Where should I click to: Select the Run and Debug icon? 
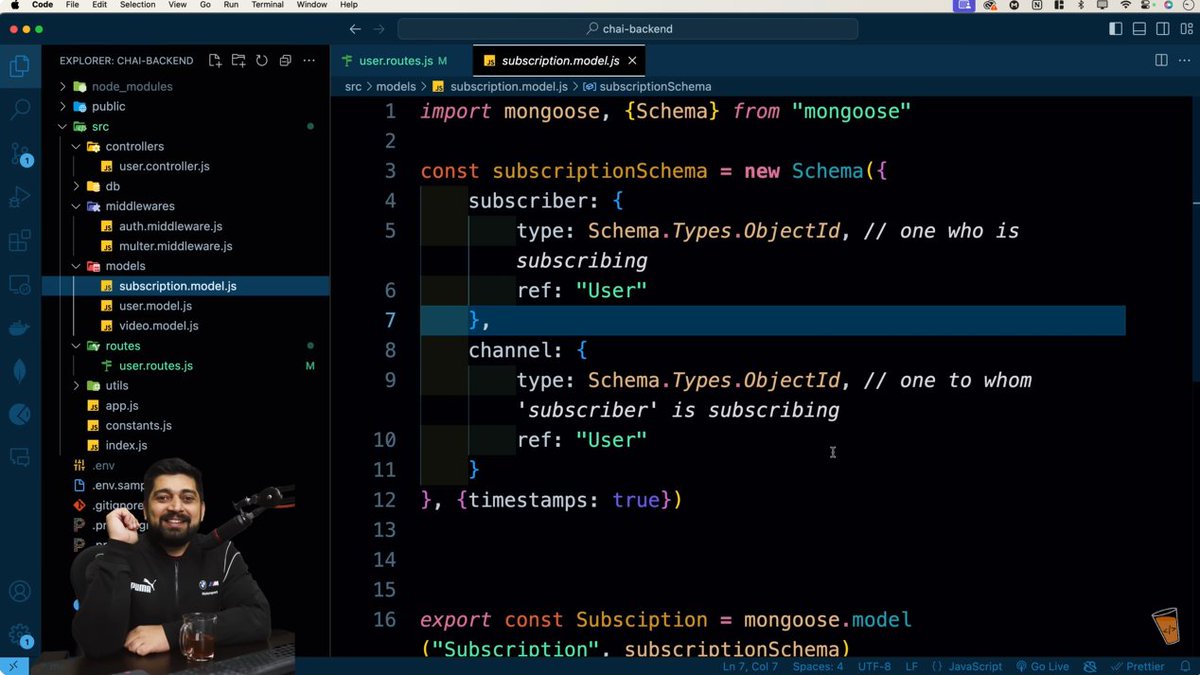point(22,196)
